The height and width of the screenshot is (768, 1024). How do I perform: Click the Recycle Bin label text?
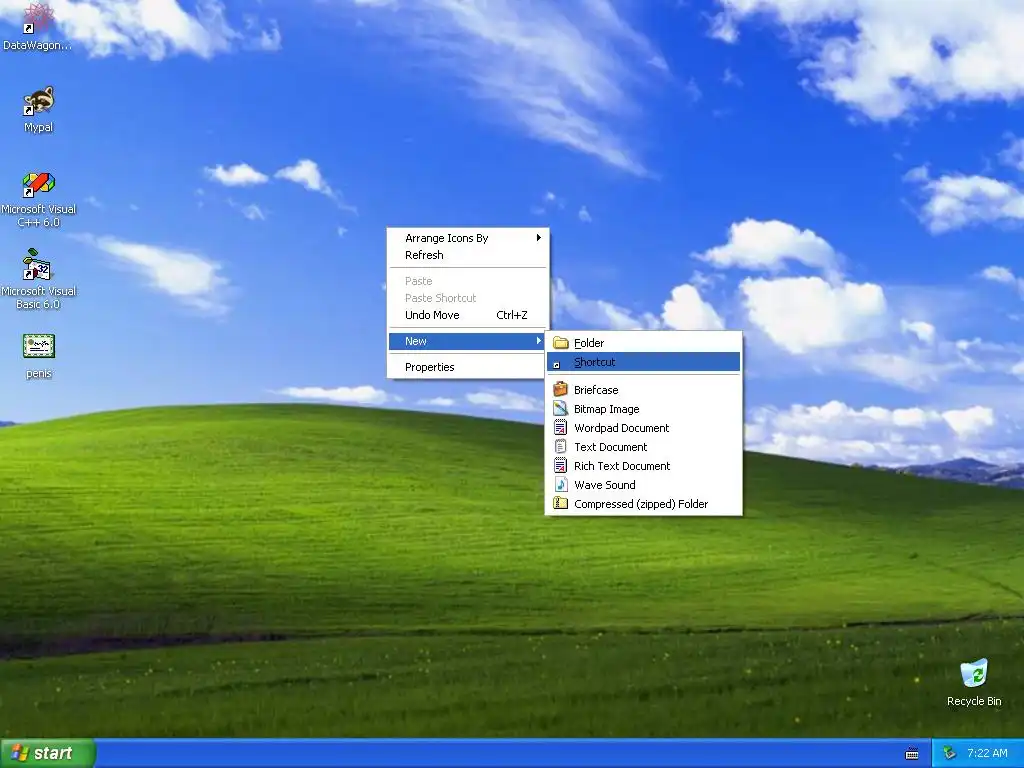974,701
